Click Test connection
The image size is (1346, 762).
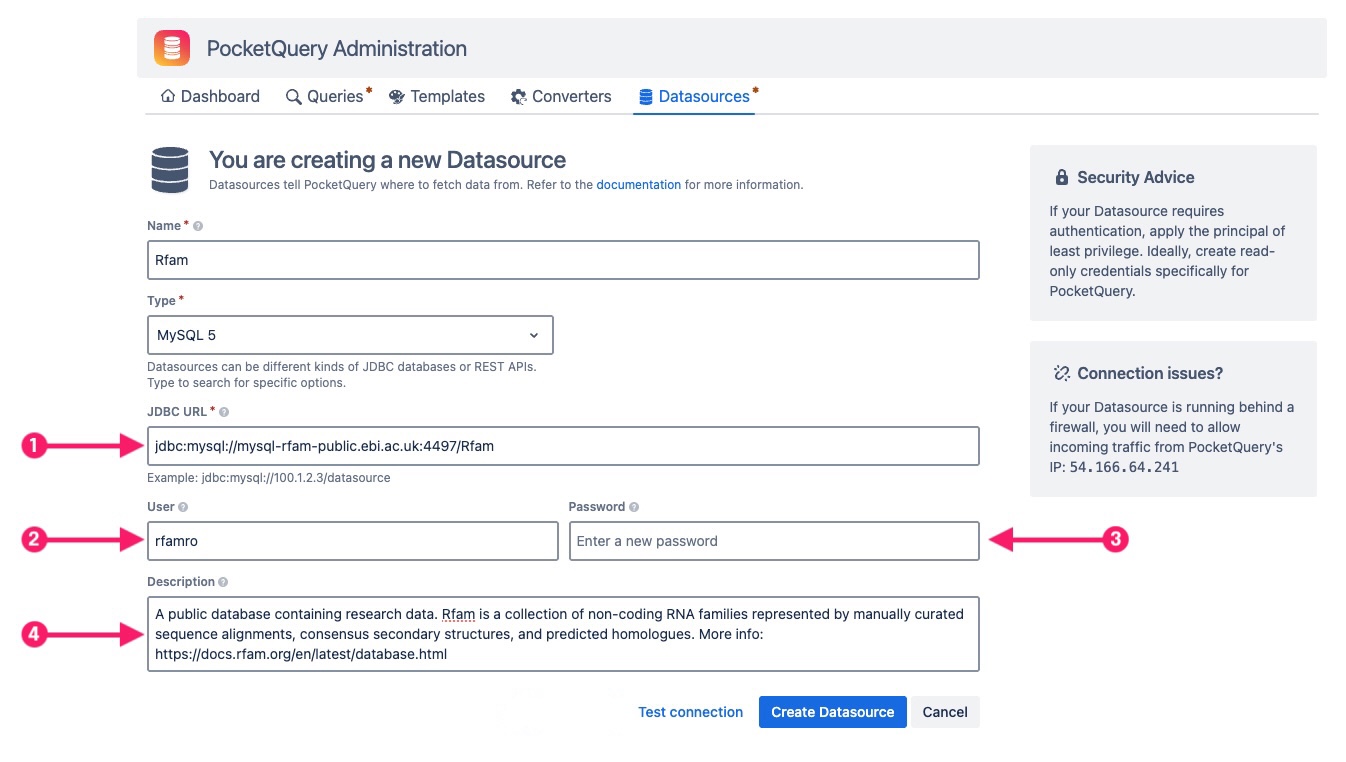pyautogui.click(x=691, y=712)
